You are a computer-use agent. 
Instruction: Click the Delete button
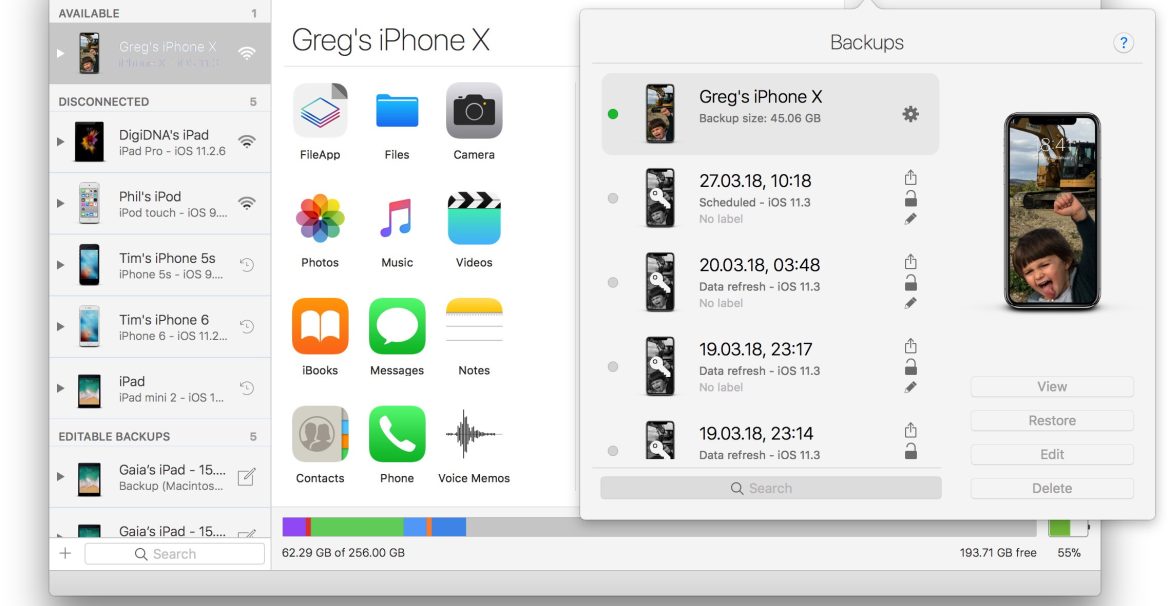coord(1052,488)
